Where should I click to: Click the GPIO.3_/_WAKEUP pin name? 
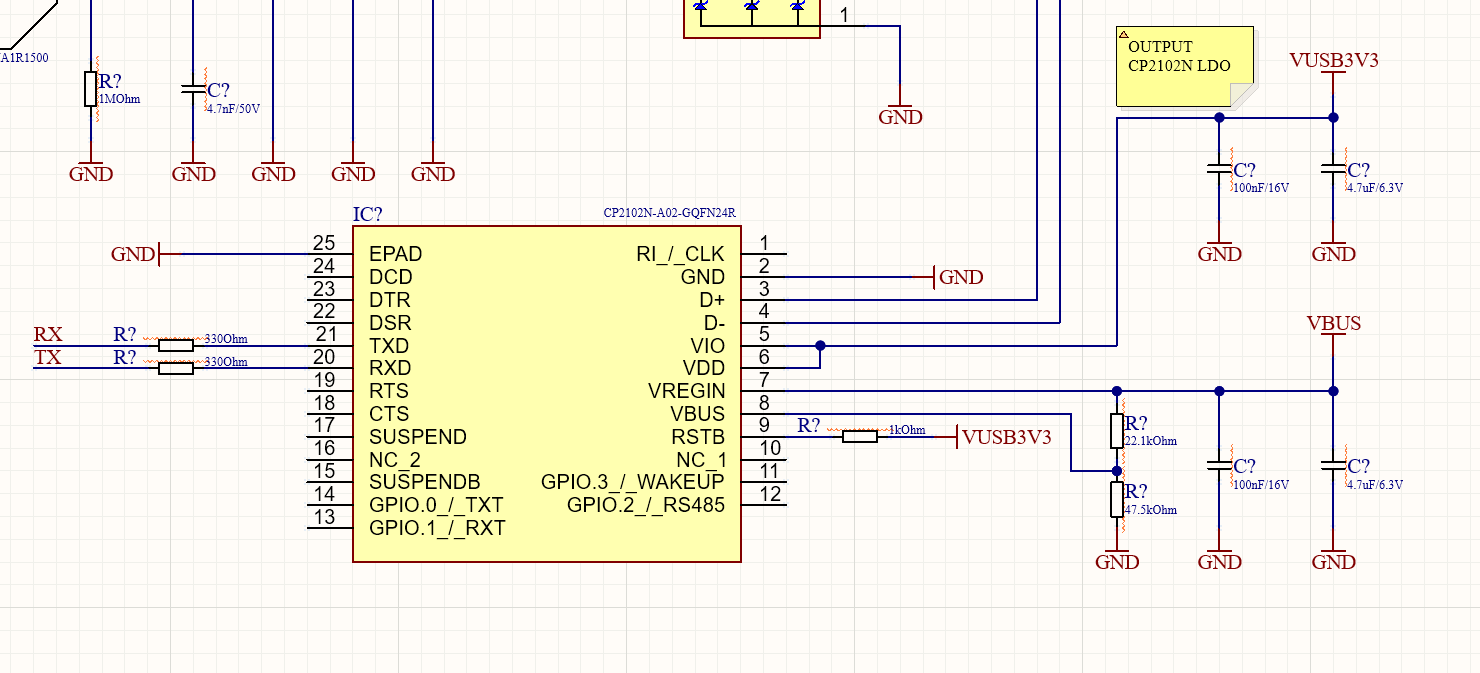(x=633, y=482)
